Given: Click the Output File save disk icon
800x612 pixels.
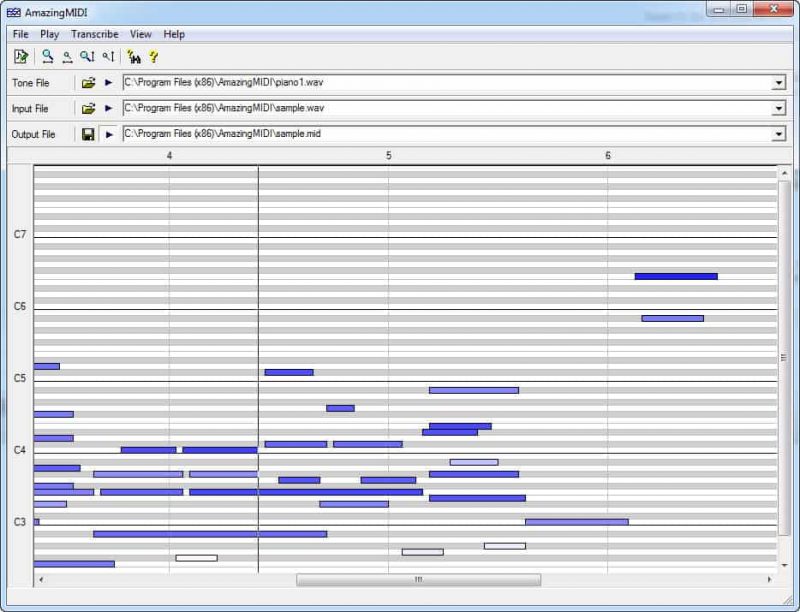Looking at the screenshot, I should click(88, 134).
